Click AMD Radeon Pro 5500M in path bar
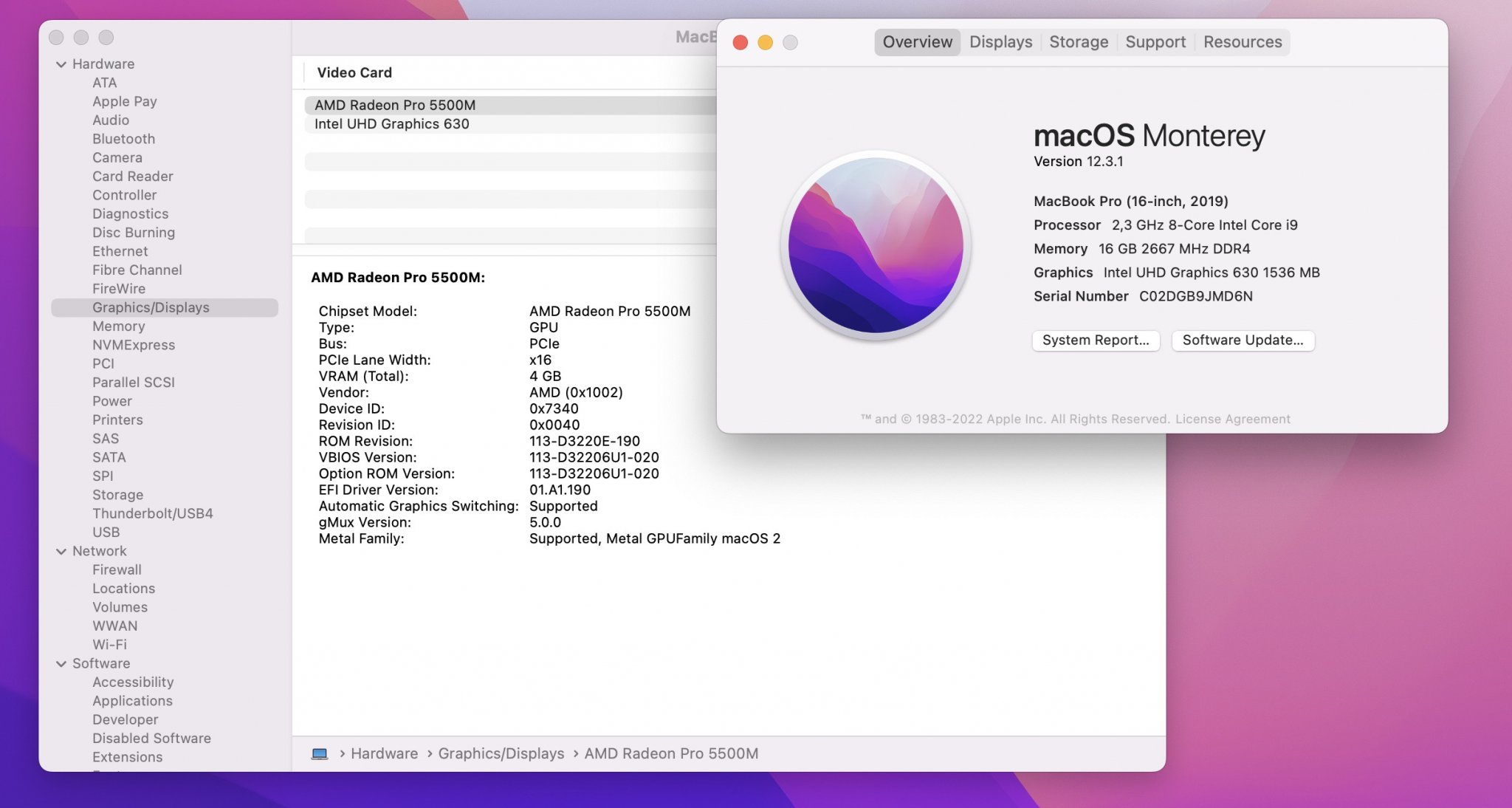 tap(672, 754)
